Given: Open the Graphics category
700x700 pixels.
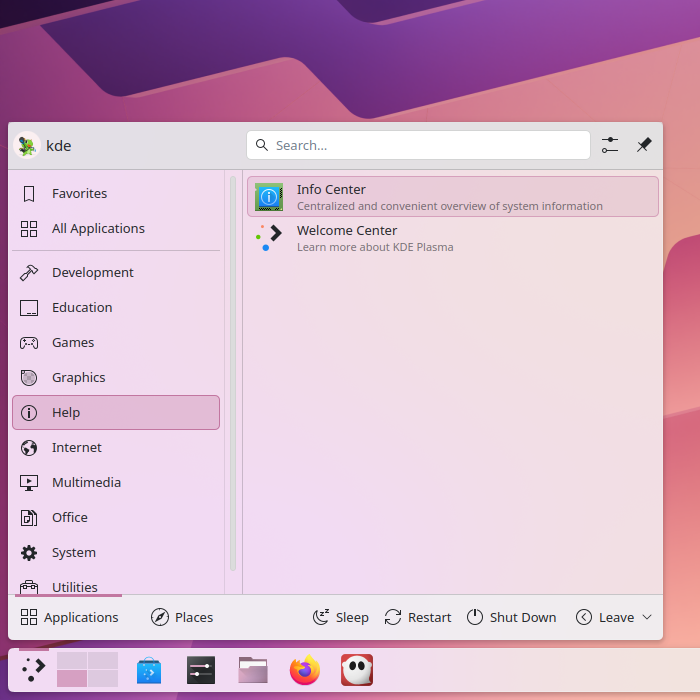Looking at the screenshot, I should pos(116,378).
